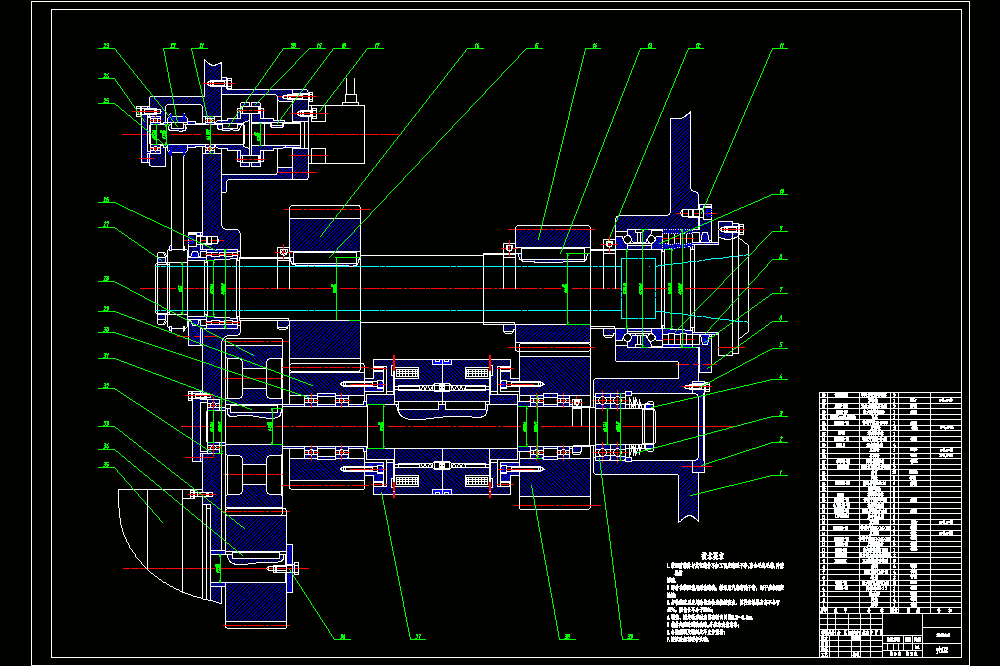
Task: Select part callout number 8 on the right
Action: [783, 258]
